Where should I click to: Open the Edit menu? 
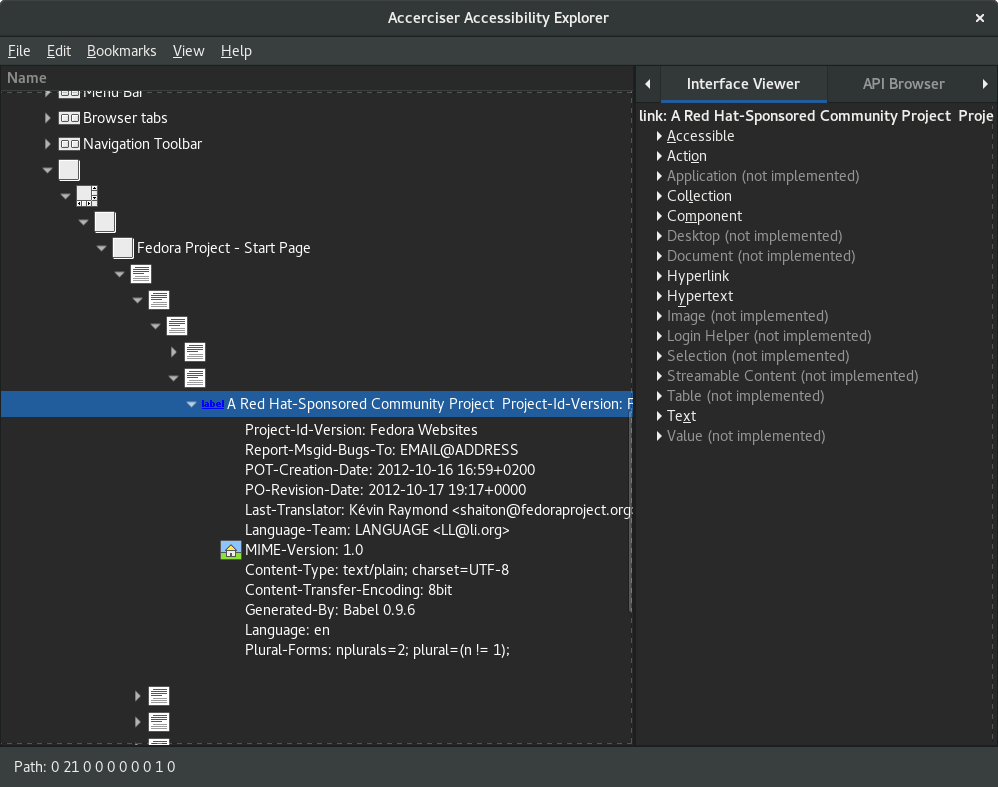(59, 51)
